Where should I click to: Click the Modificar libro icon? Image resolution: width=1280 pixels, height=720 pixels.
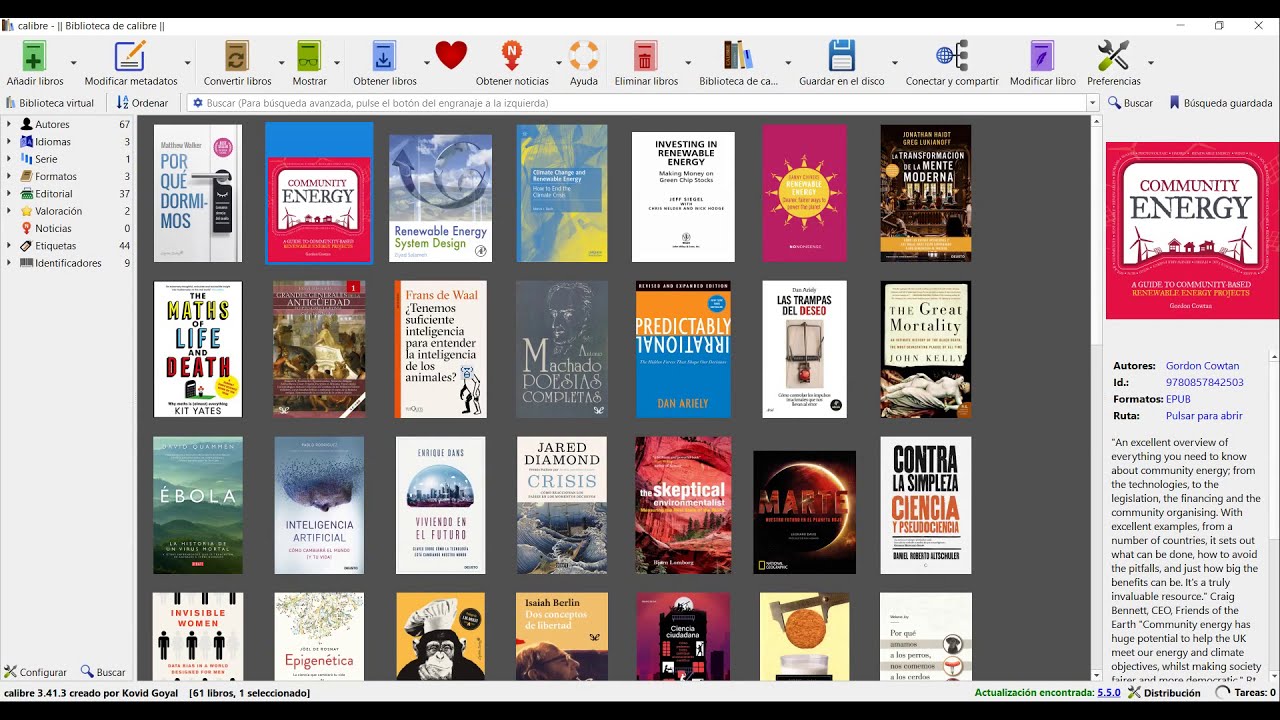point(1043,55)
